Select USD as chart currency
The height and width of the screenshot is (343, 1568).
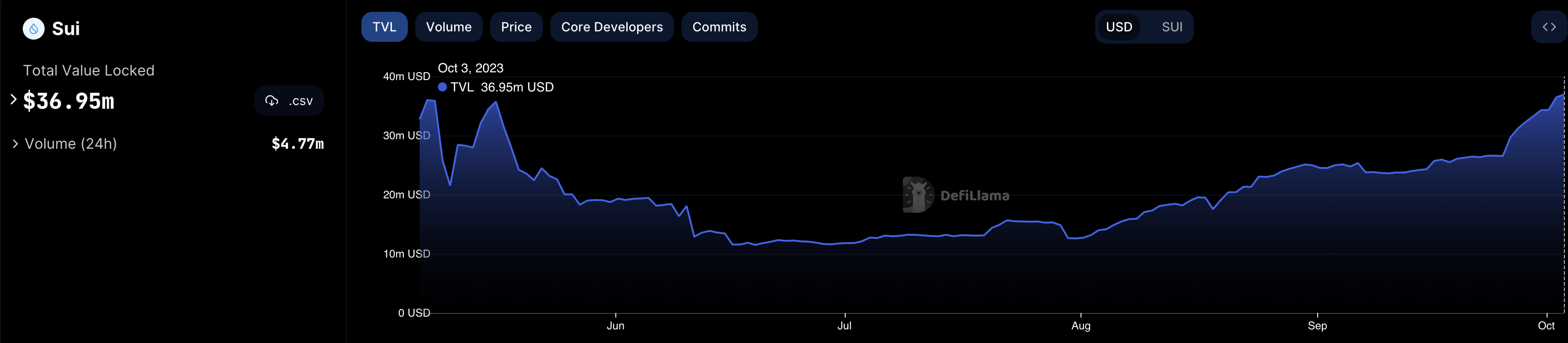click(1118, 27)
